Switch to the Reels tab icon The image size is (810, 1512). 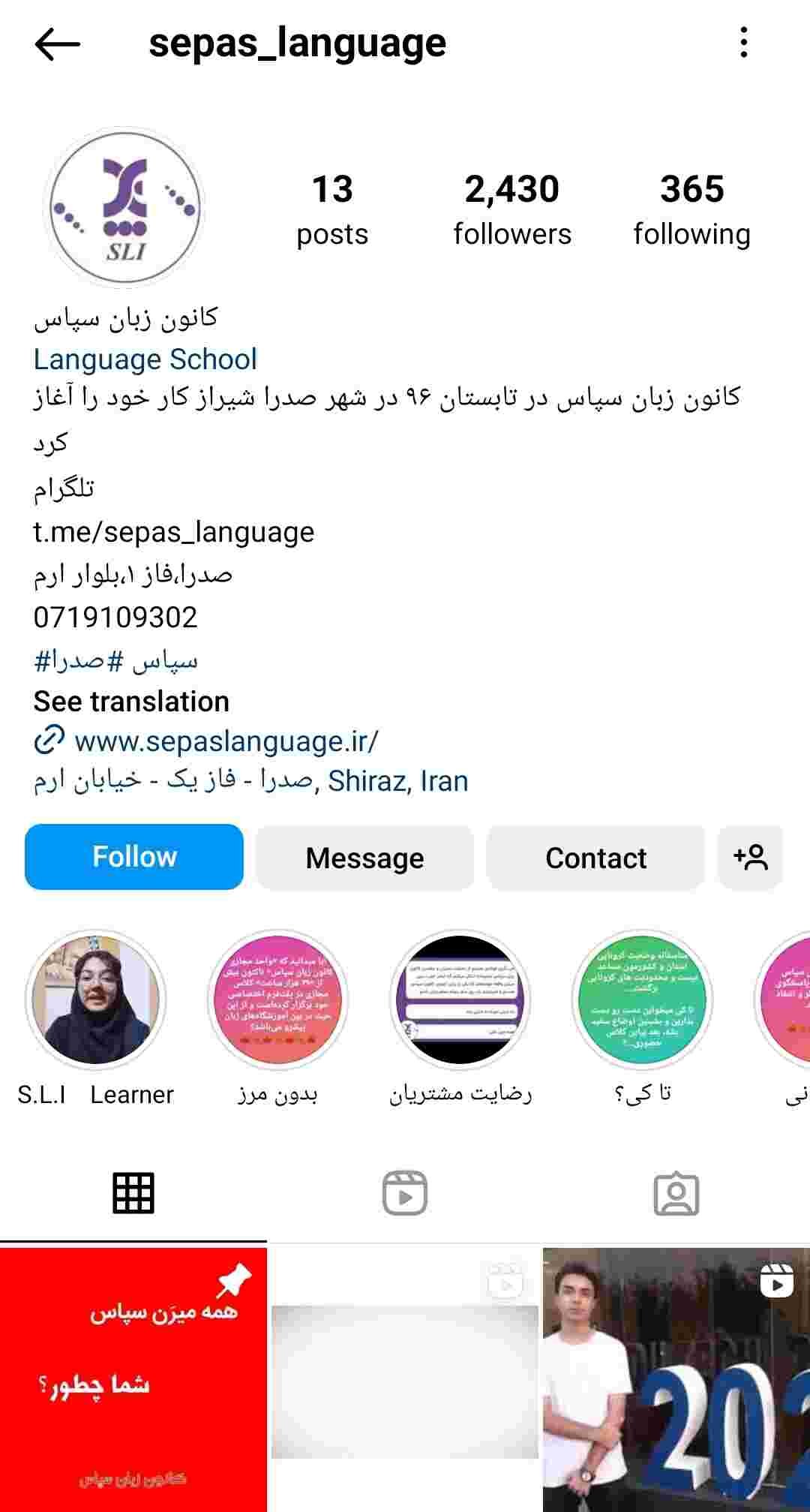tap(405, 1192)
